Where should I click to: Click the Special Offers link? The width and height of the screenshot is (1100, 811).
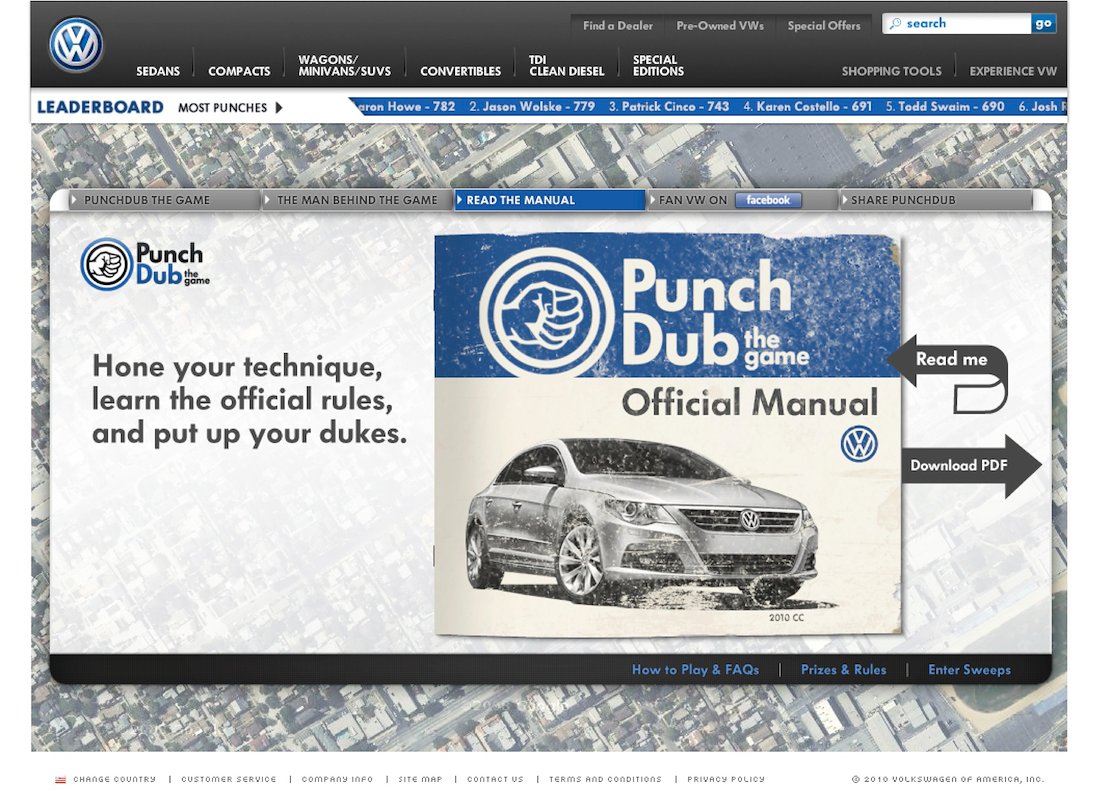pyautogui.click(x=824, y=25)
